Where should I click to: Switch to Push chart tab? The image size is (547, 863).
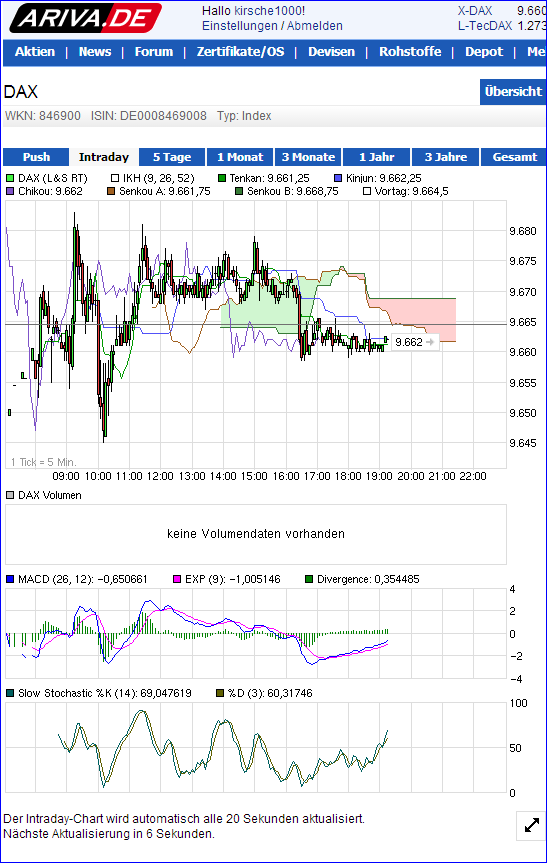[36, 157]
